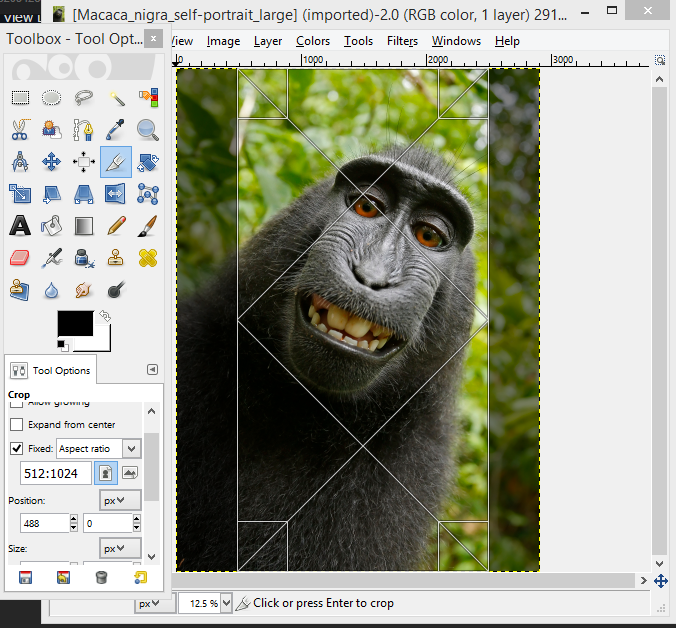Click the 512:1024 aspect ratio field
Image resolution: width=676 pixels, height=628 pixels.
[x=56, y=473]
